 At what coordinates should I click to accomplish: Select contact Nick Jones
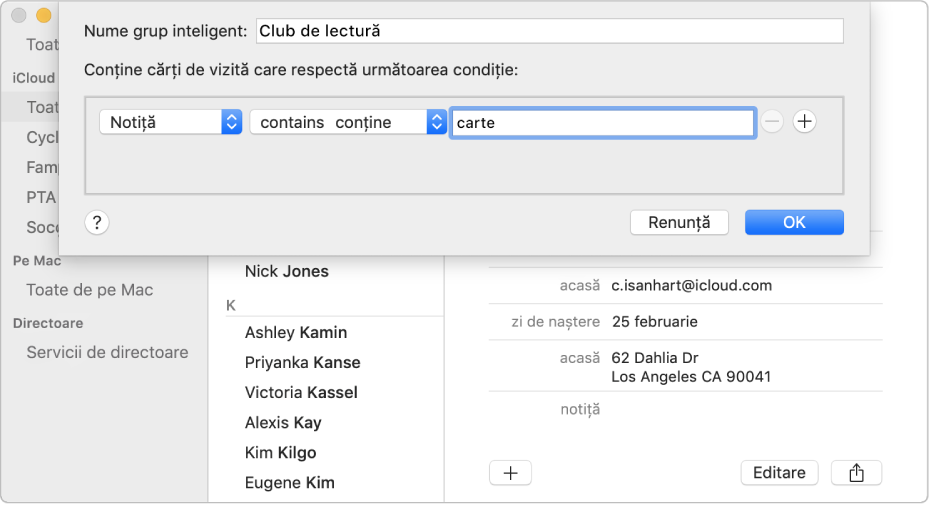[287, 272]
